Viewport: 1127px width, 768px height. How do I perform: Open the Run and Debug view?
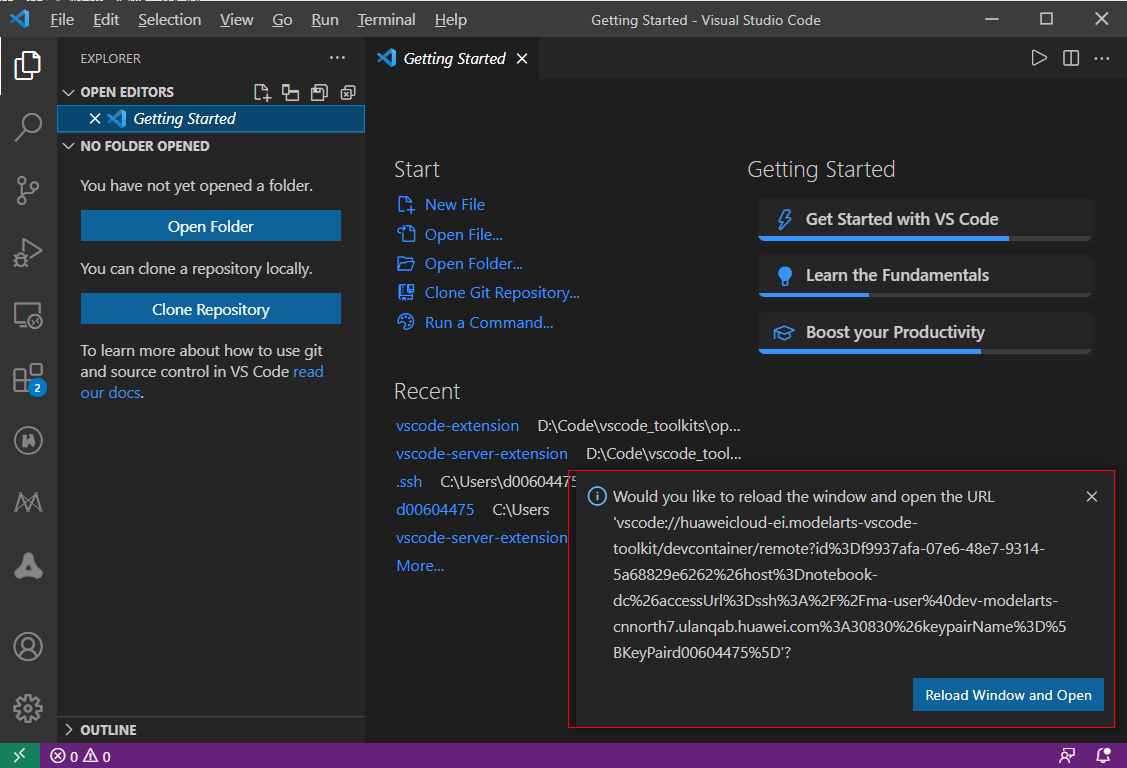pos(28,252)
